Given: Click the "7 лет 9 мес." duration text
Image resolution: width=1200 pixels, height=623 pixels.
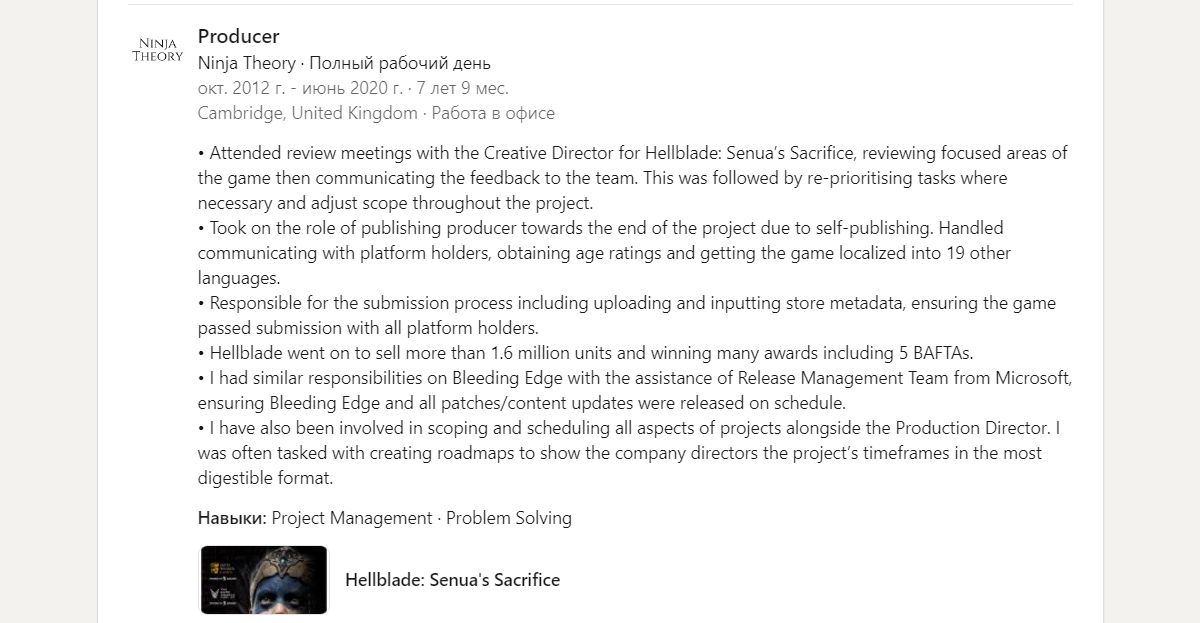Looking at the screenshot, I should [463, 88].
